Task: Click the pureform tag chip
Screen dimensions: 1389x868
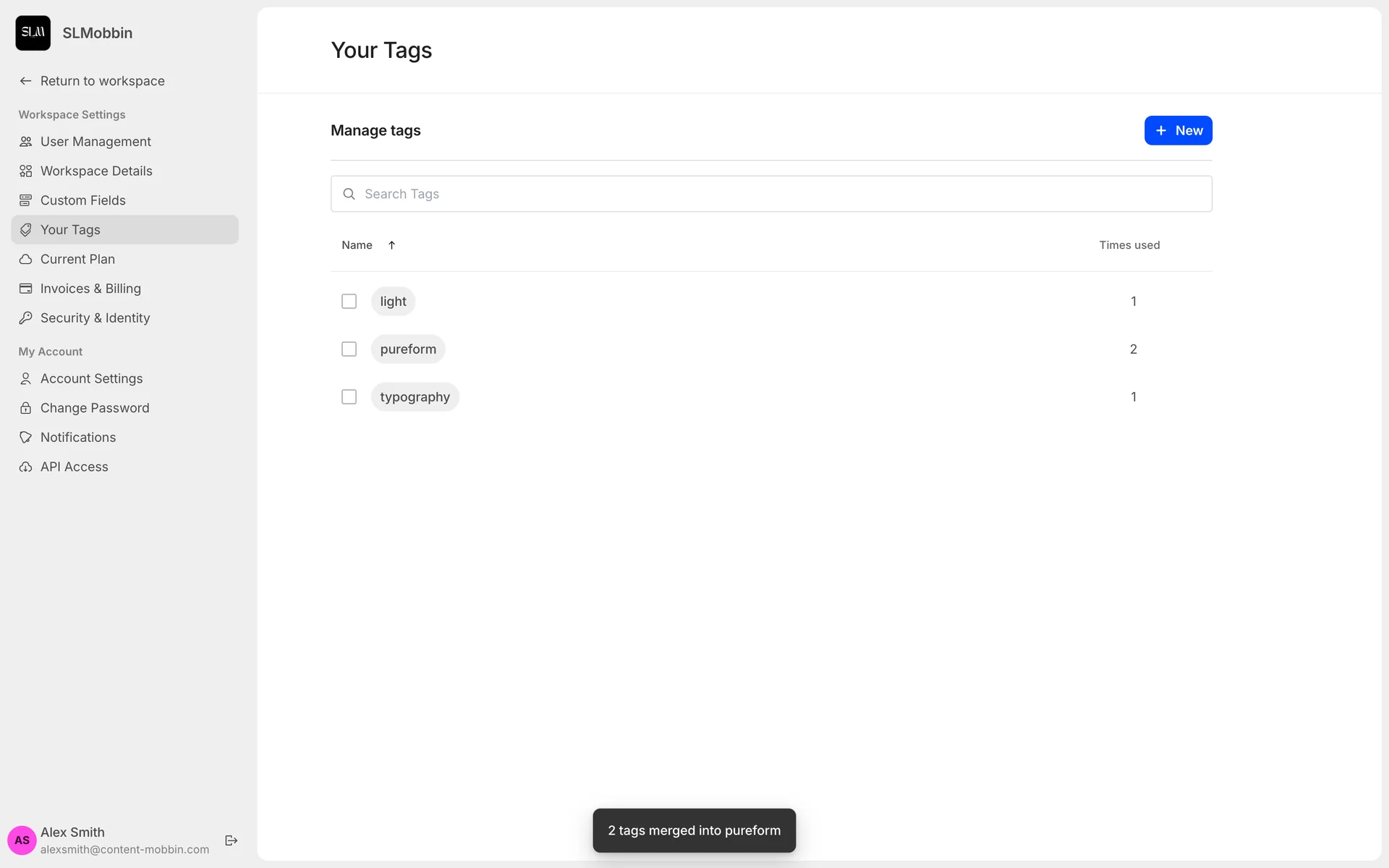Action: [x=408, y=349]
